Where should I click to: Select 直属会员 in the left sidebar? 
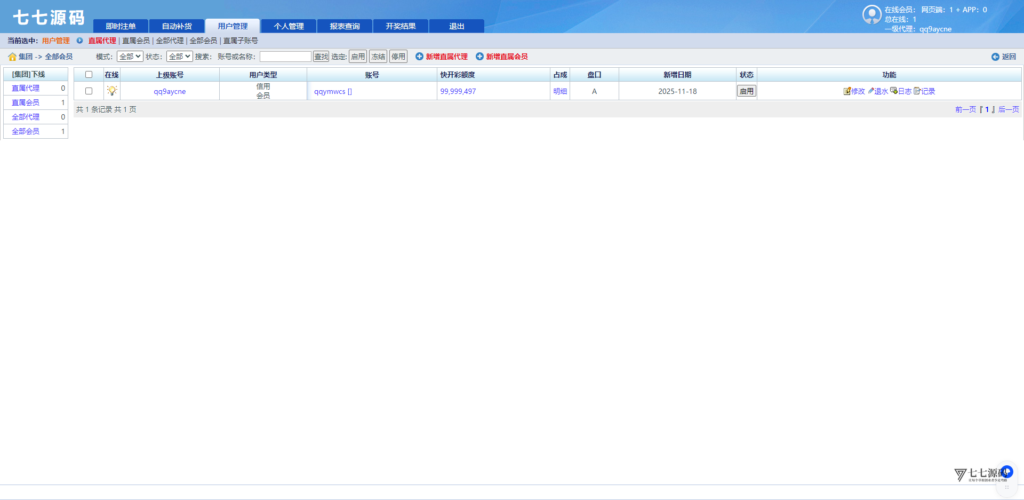tap(26, 102)
